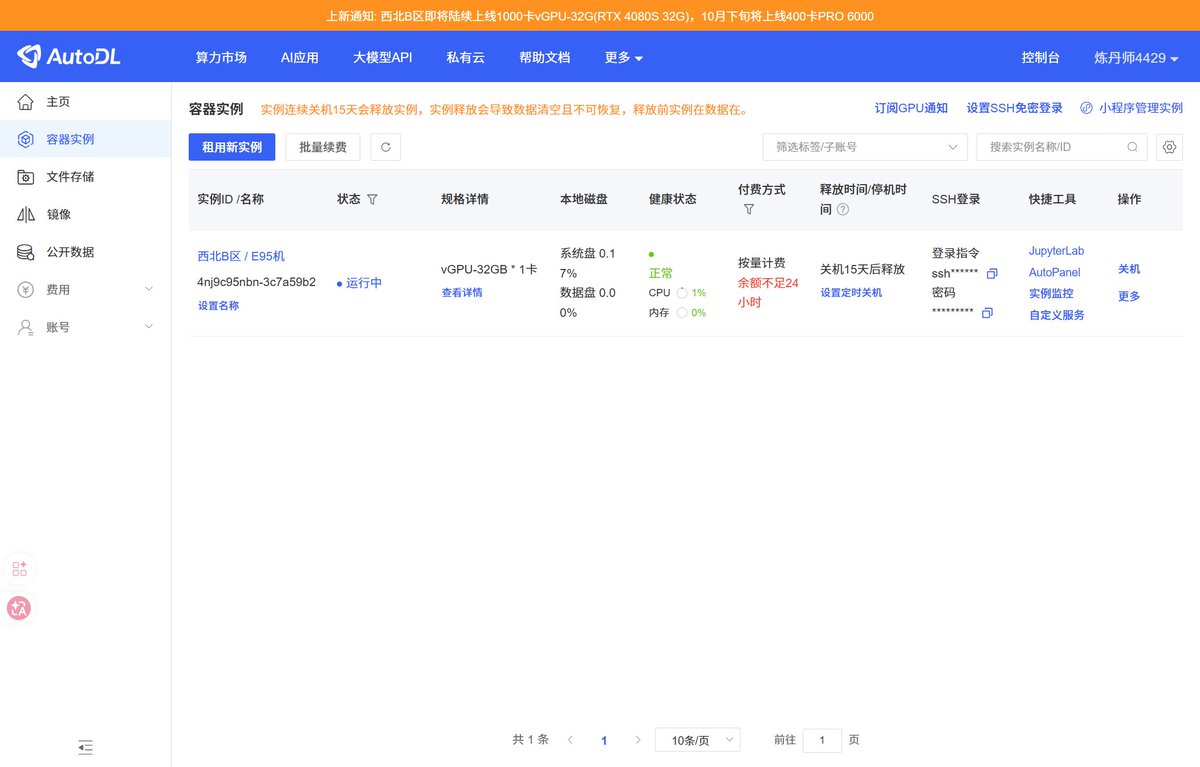Click 关机 to shut down the instance
This screenshot has width=1200, height=767.
[x=1129, y=269]
